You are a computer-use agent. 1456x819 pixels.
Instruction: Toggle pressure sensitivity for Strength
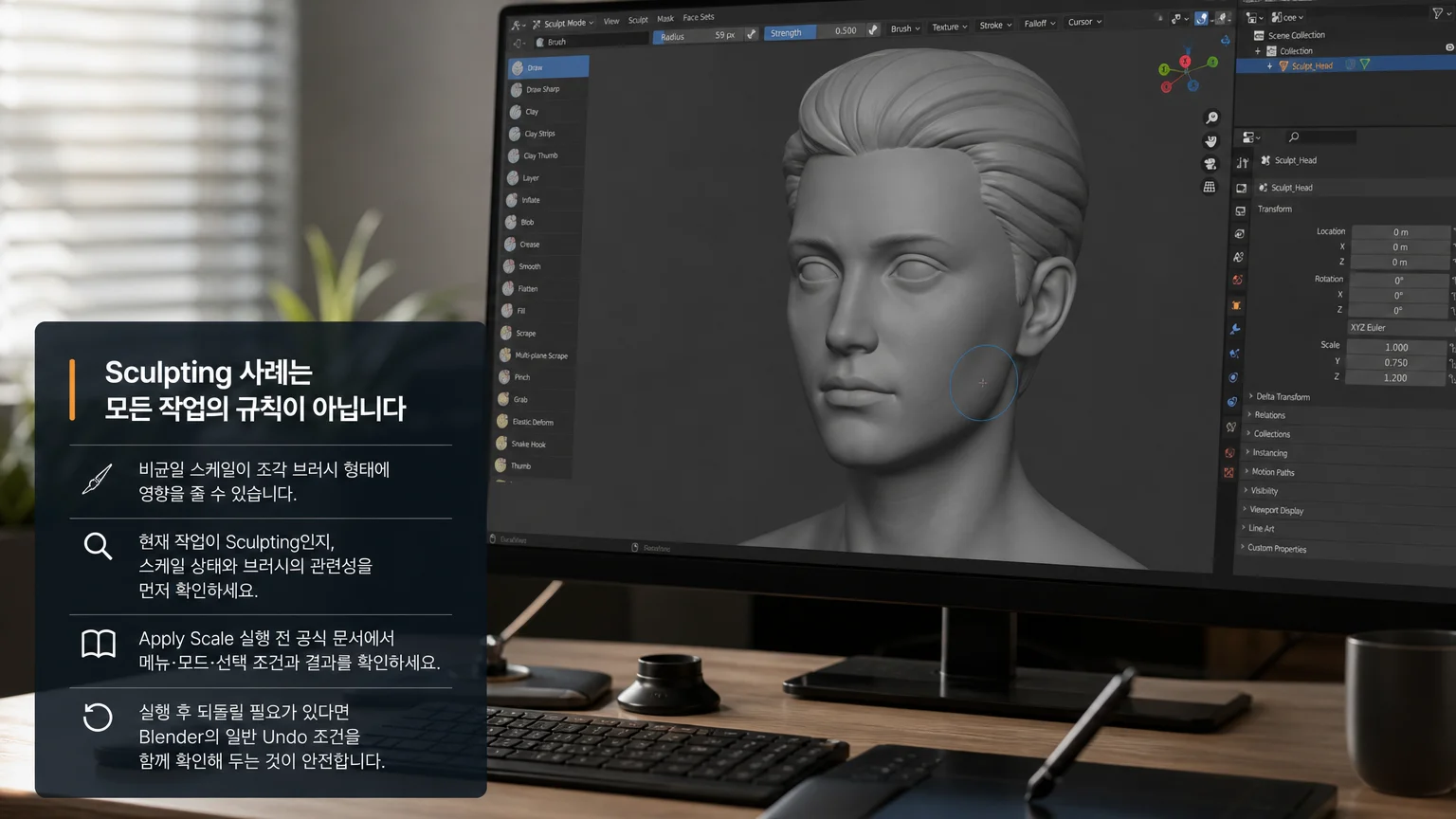(873, 30)
